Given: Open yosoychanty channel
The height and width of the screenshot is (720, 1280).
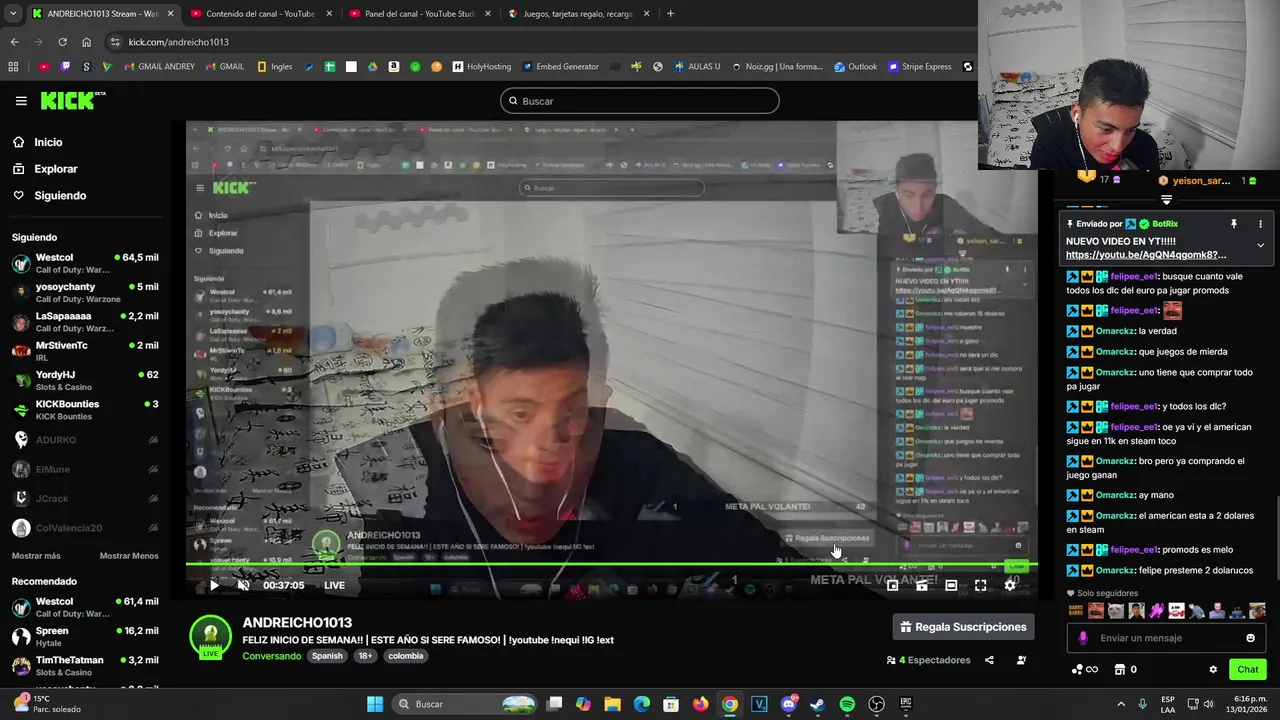Looking at the screenshot, I should (85, 293).
